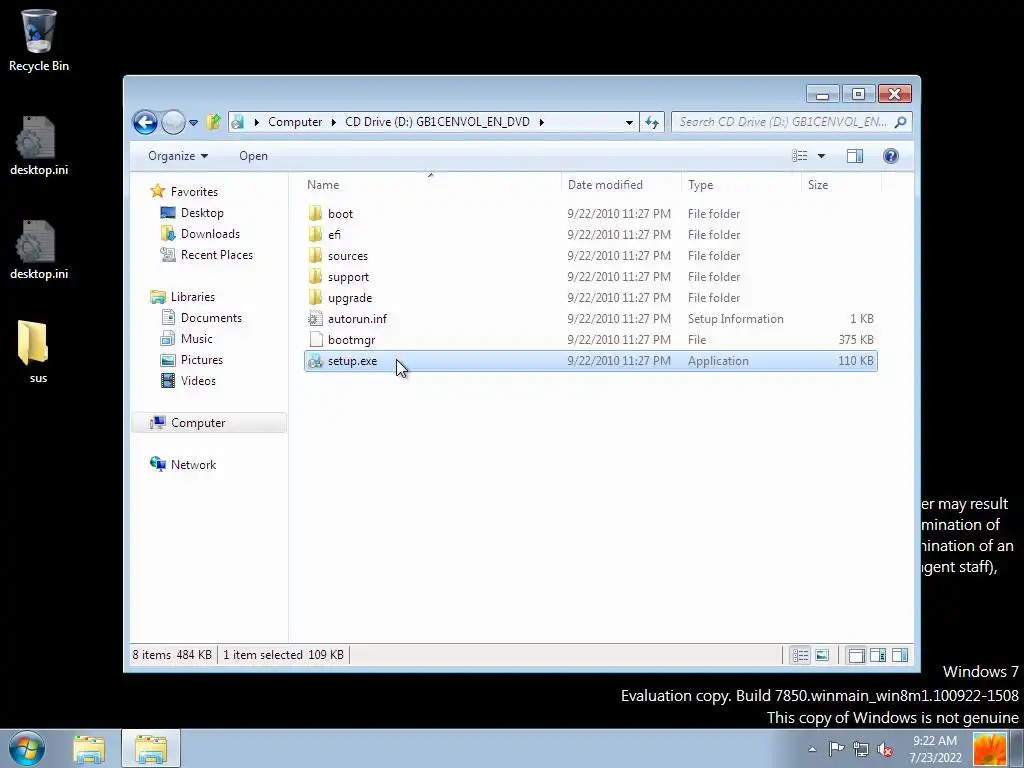Open the Organize menu

(x=178, y=156)
